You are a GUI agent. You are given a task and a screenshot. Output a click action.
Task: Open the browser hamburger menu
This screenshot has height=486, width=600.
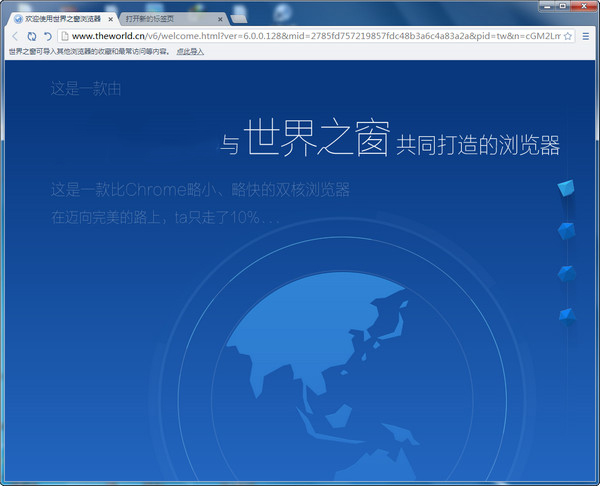(x=585, y=36)
